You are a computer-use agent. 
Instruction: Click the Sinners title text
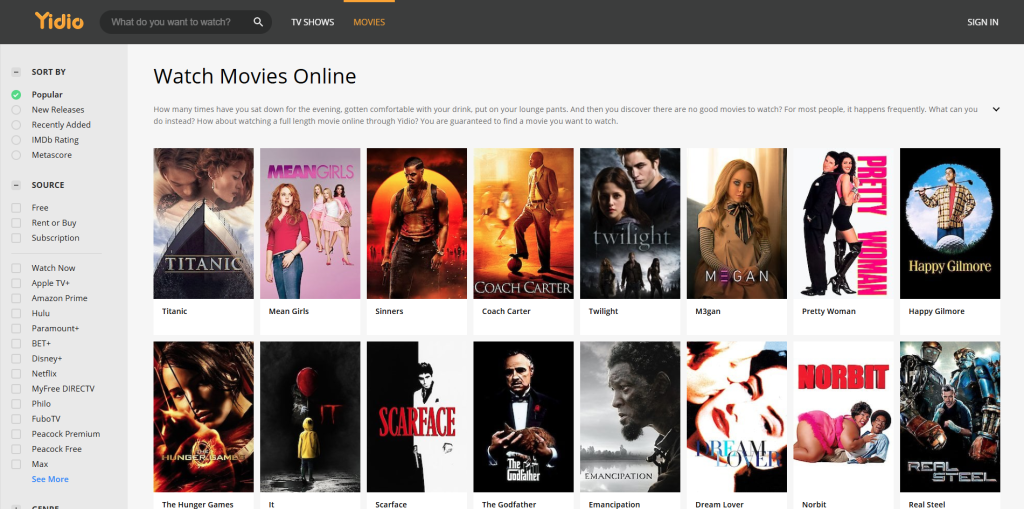coord(389,311)
